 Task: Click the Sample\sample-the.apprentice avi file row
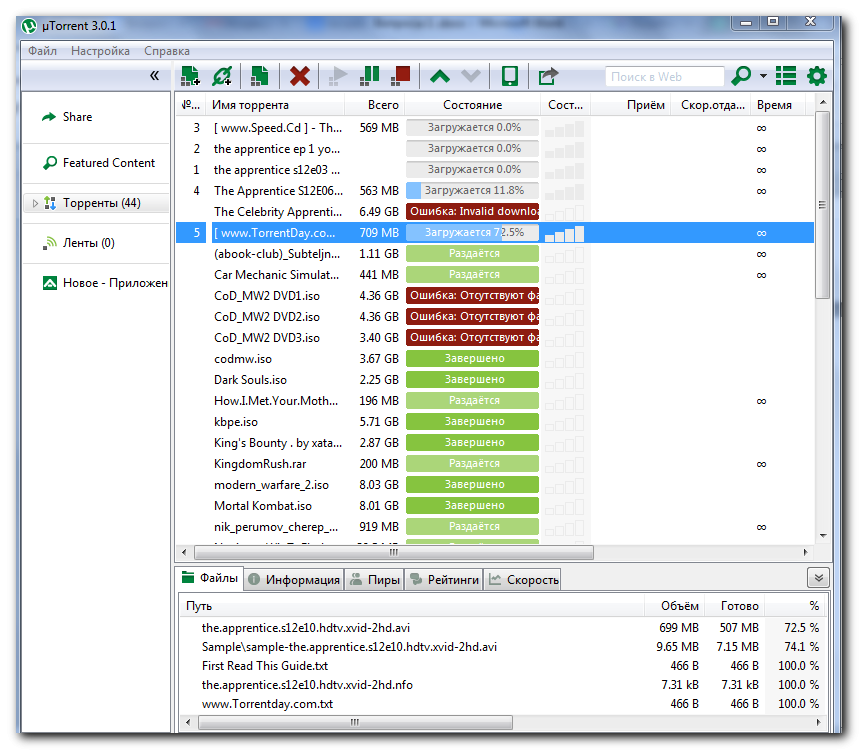tap(503, 647)
